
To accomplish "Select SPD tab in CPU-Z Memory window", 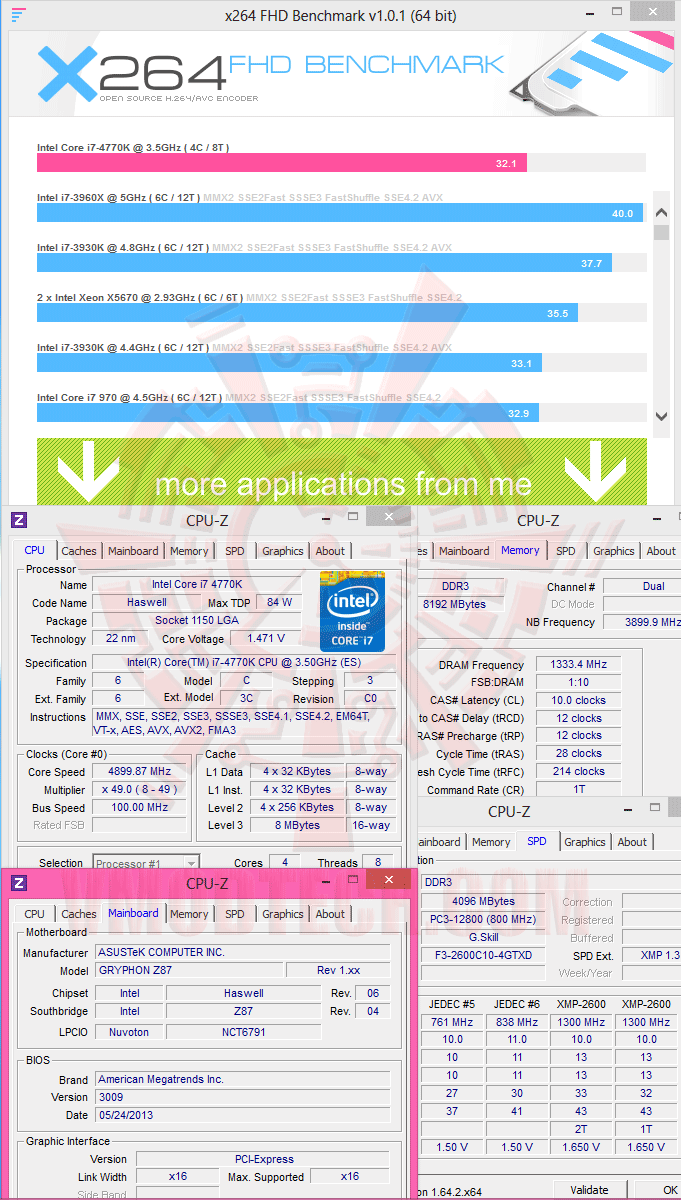I will (x=566, y=551).
